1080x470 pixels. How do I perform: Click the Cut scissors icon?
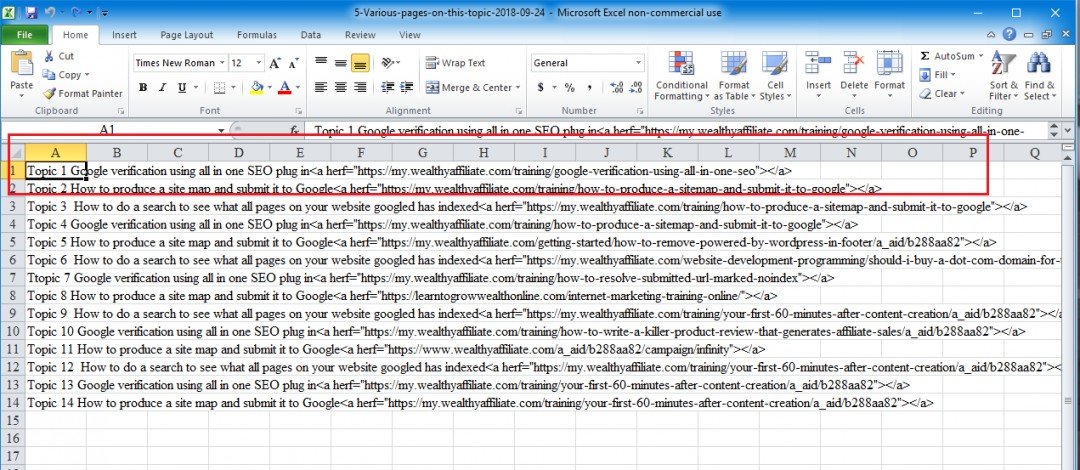coord(49,57)
